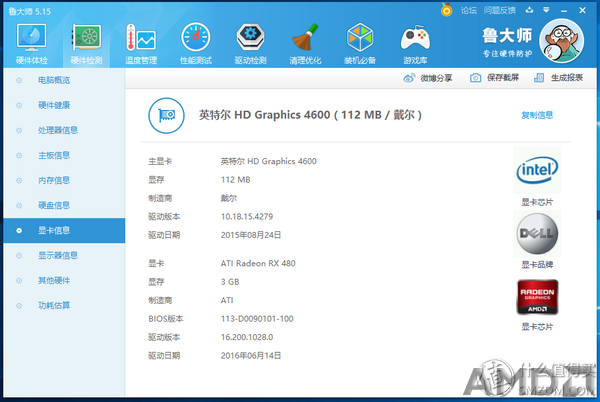
Task: Click the report icon for 生成报表
Action: 539,78
